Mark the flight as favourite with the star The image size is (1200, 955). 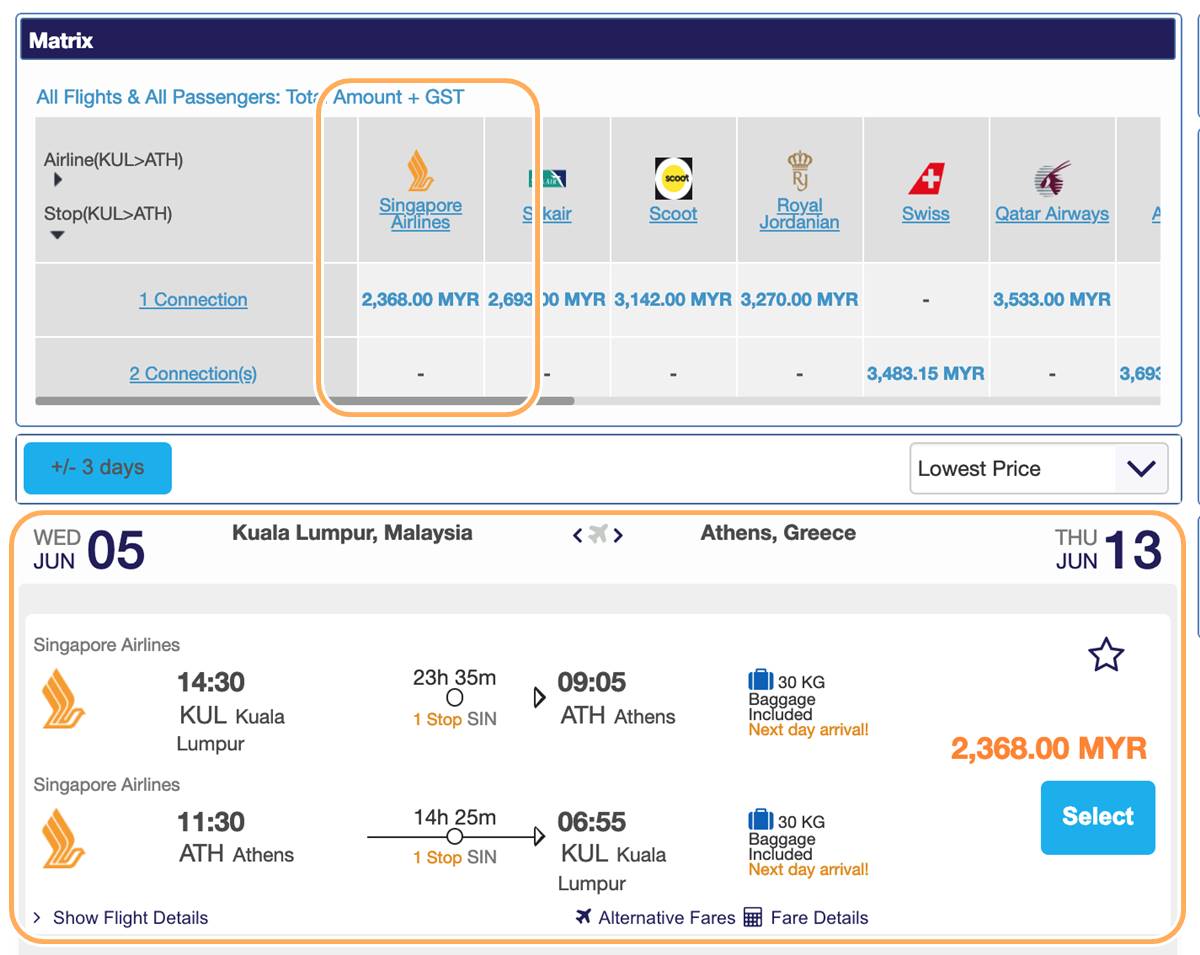pyautogui.click(x=1106, y=655)
